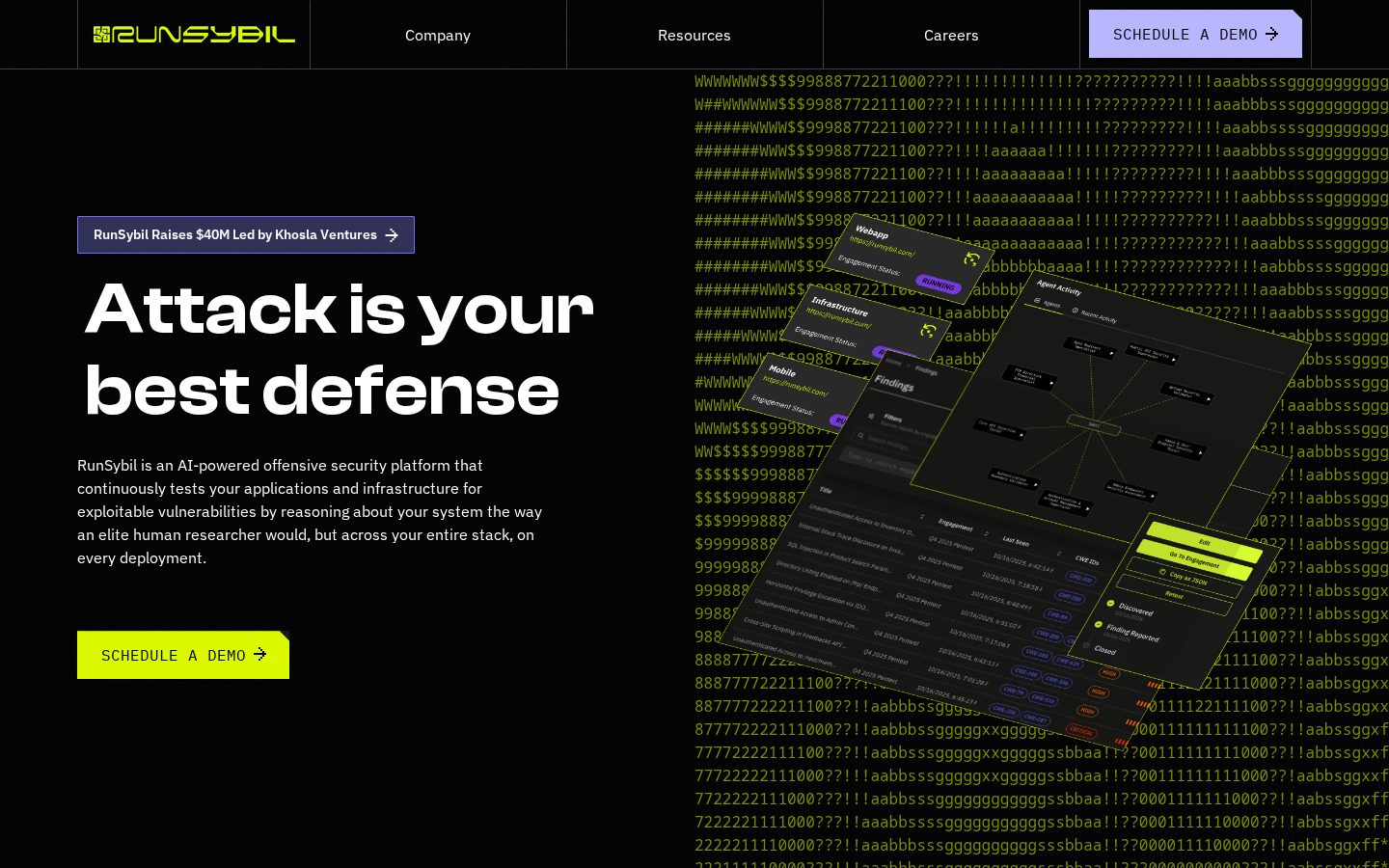
Task: Click the 'Attack is your best defense' heading
Action: pyautogui.click(x=339, y=349)
